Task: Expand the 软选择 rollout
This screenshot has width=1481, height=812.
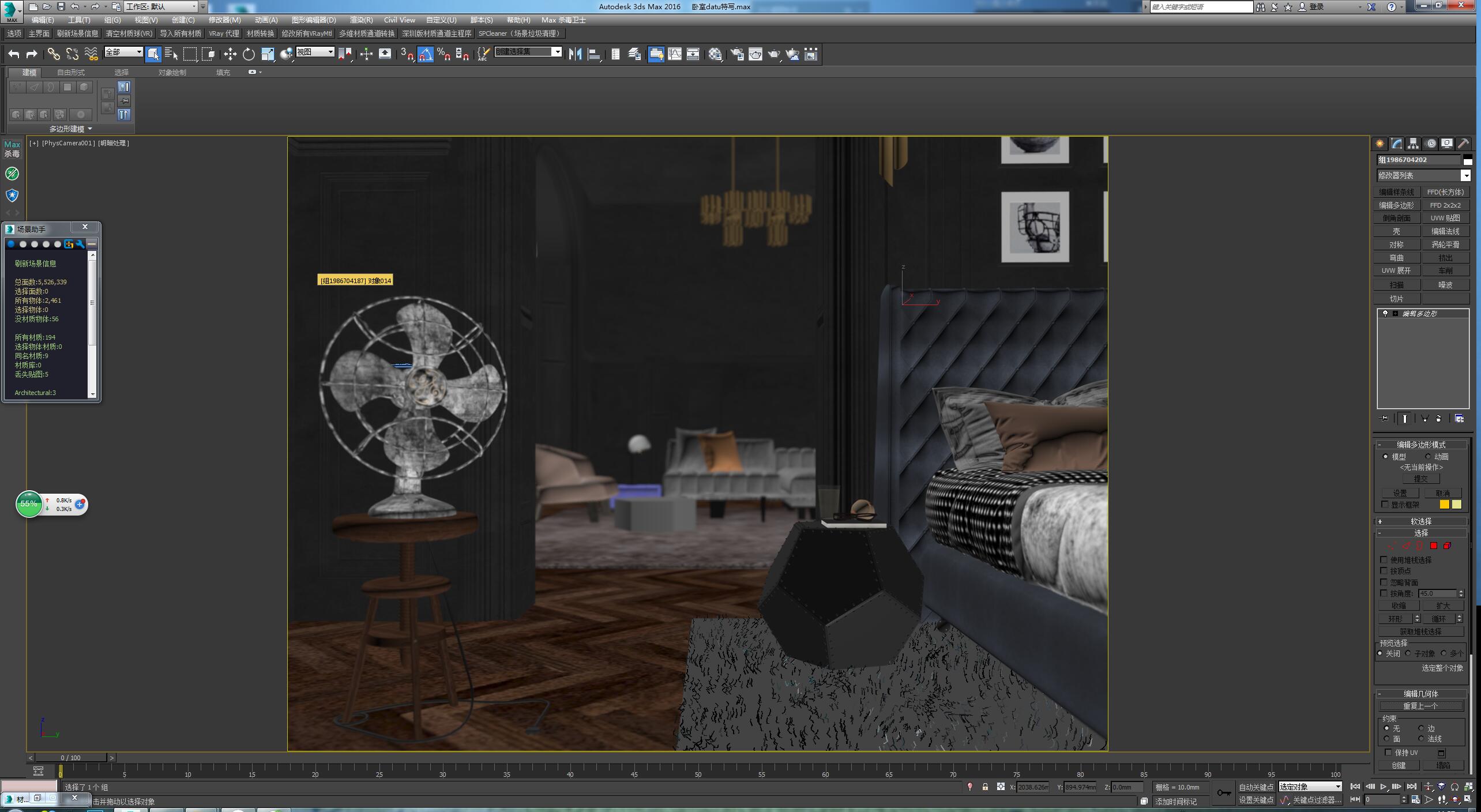Action: point(1421,521)
